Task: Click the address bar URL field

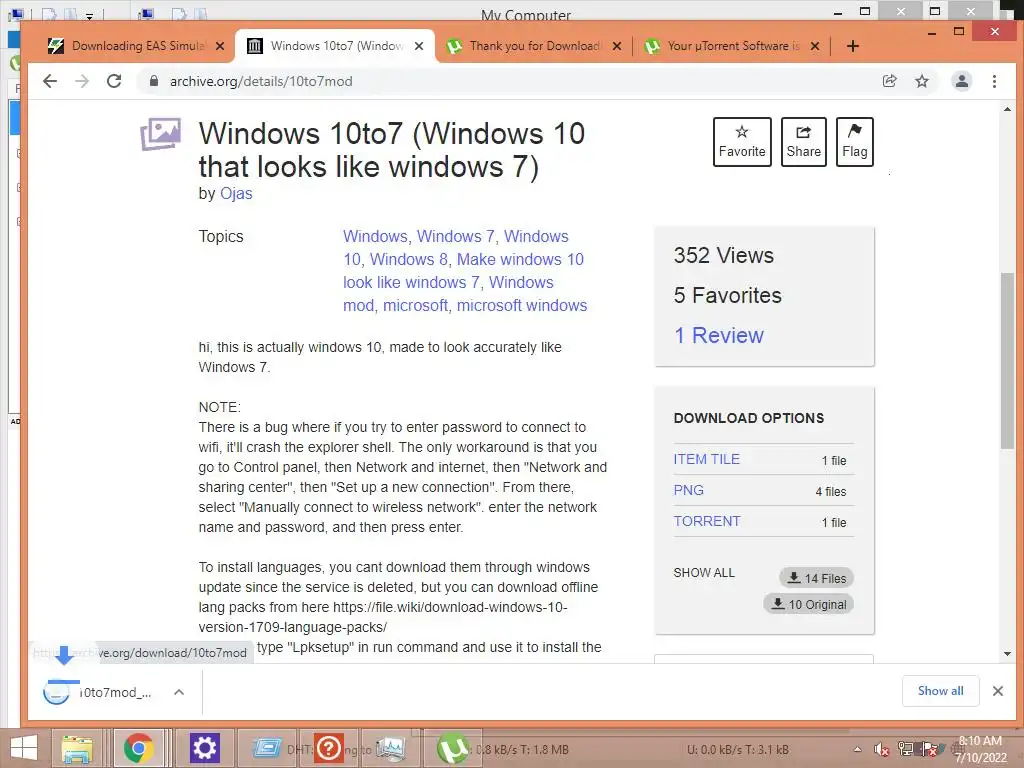Action: (509, 81)
